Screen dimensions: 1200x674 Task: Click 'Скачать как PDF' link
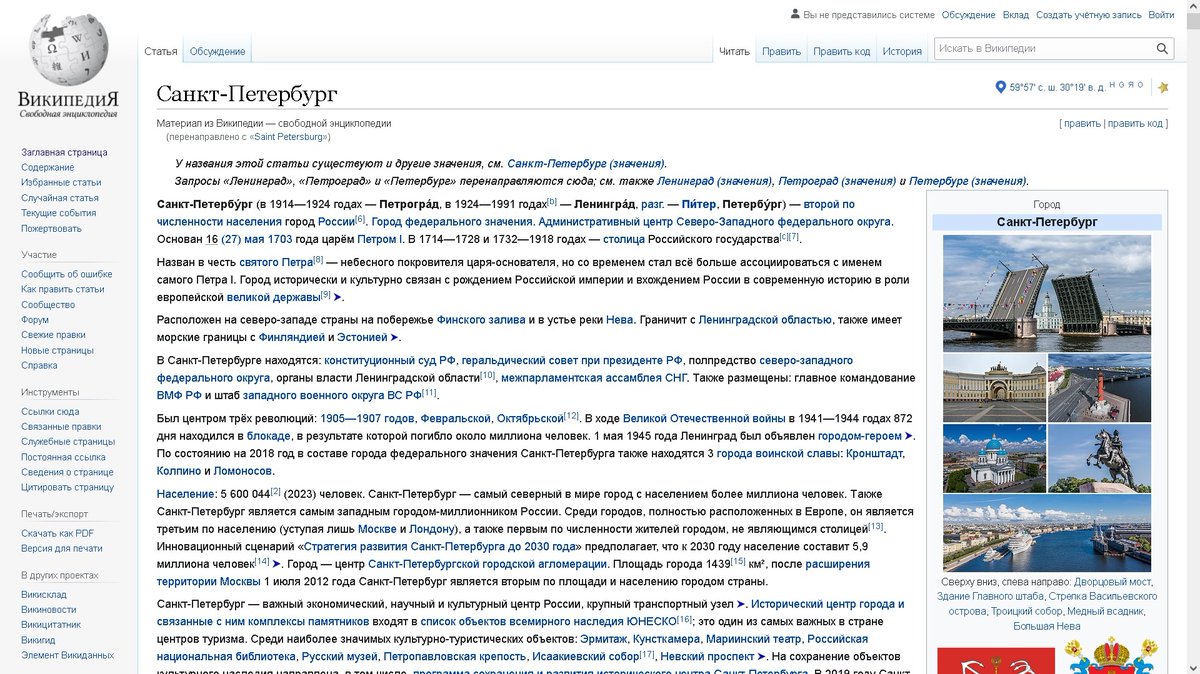[57, 533]
